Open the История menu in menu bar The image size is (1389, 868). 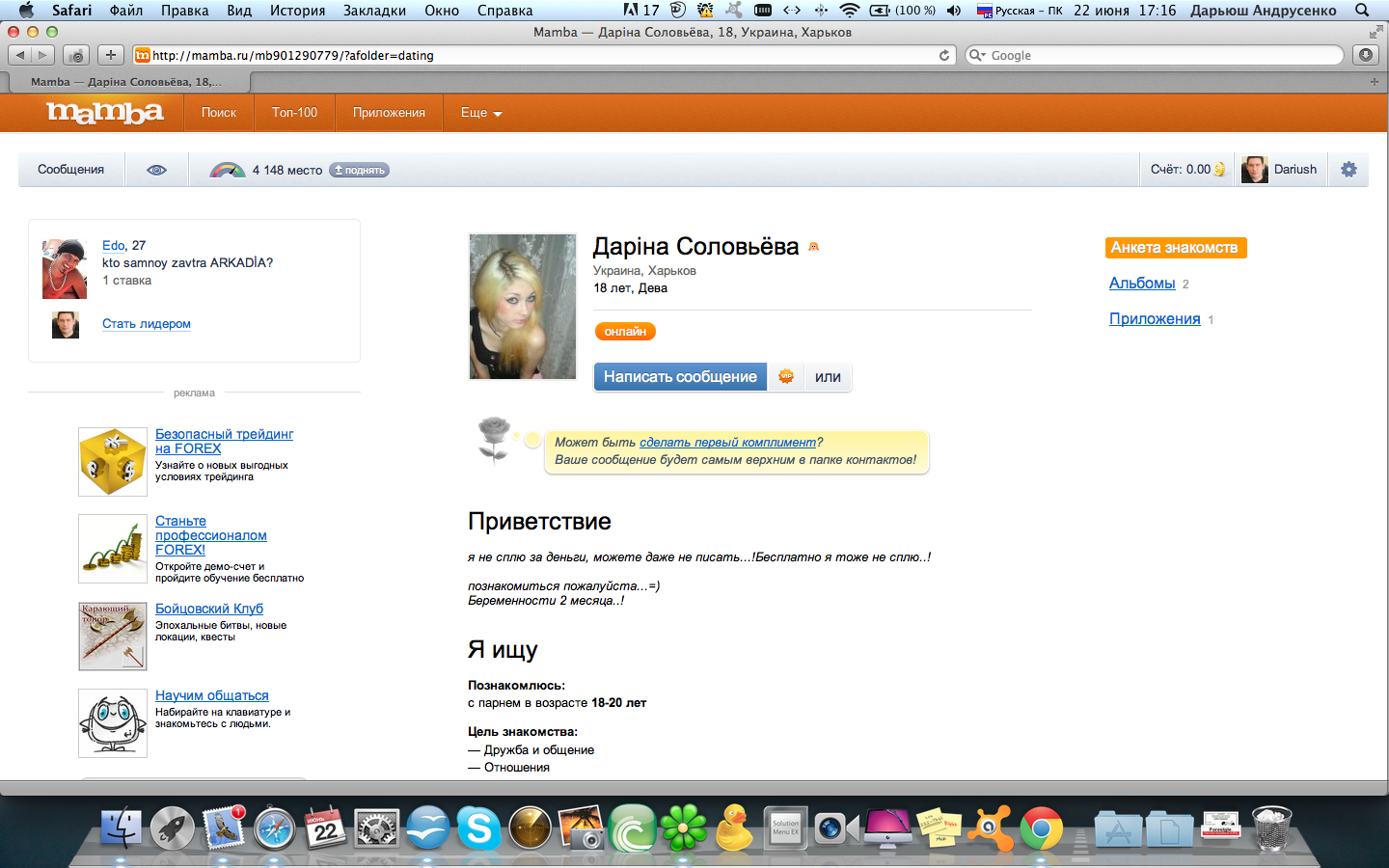[x=297, y=11]
